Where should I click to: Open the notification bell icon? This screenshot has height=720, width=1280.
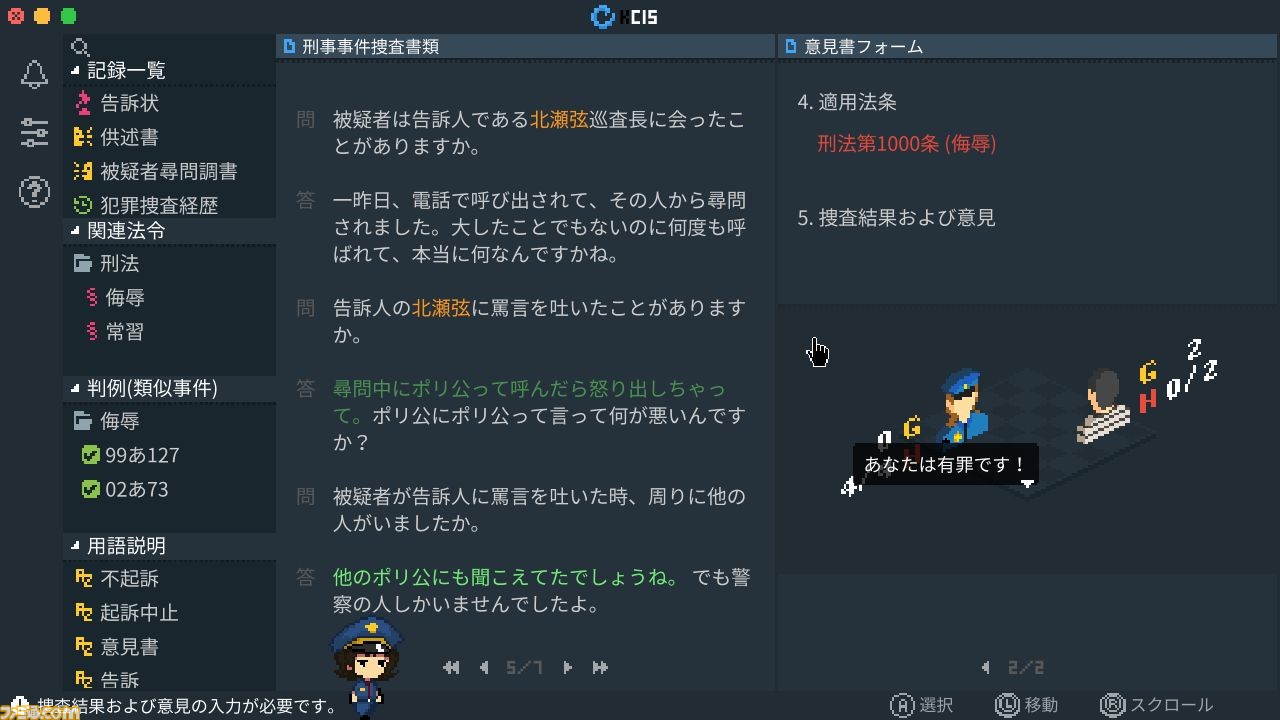tap(34, 75)
